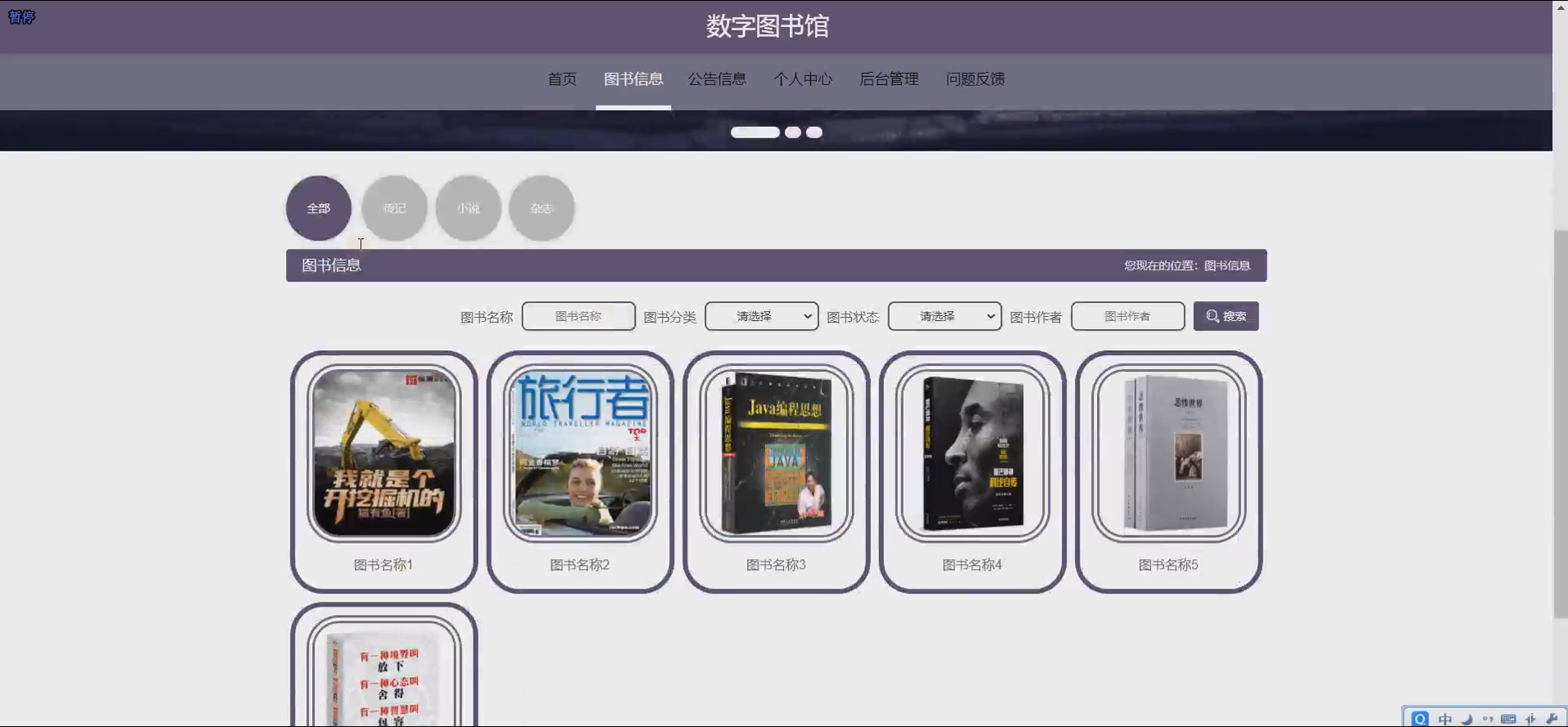The image size is (1568, 727).
Task: Focus the 图书名称 search input
Action: tap(578, 316)
